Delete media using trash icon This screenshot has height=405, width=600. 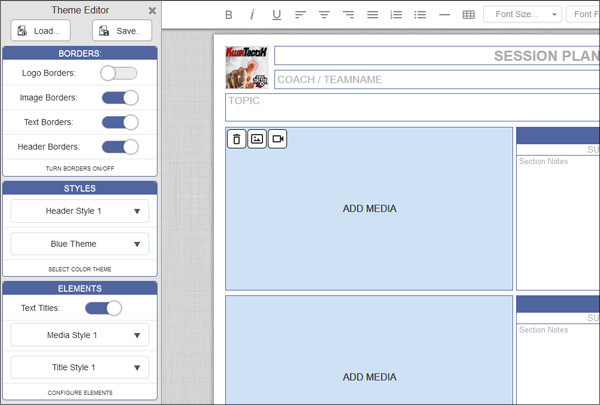coord(237,139)
